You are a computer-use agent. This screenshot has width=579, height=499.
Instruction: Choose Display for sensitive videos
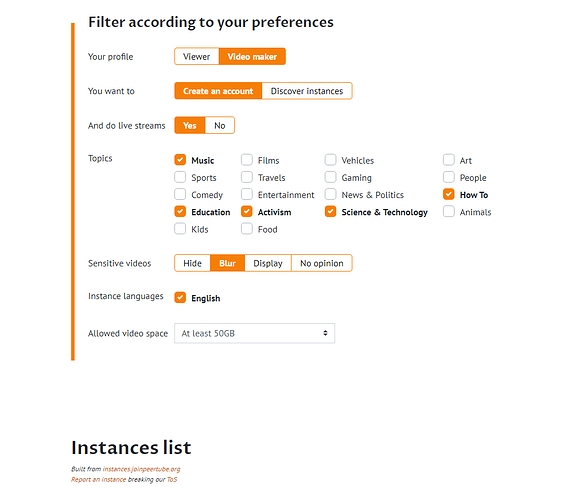click(x=268, y=263)
